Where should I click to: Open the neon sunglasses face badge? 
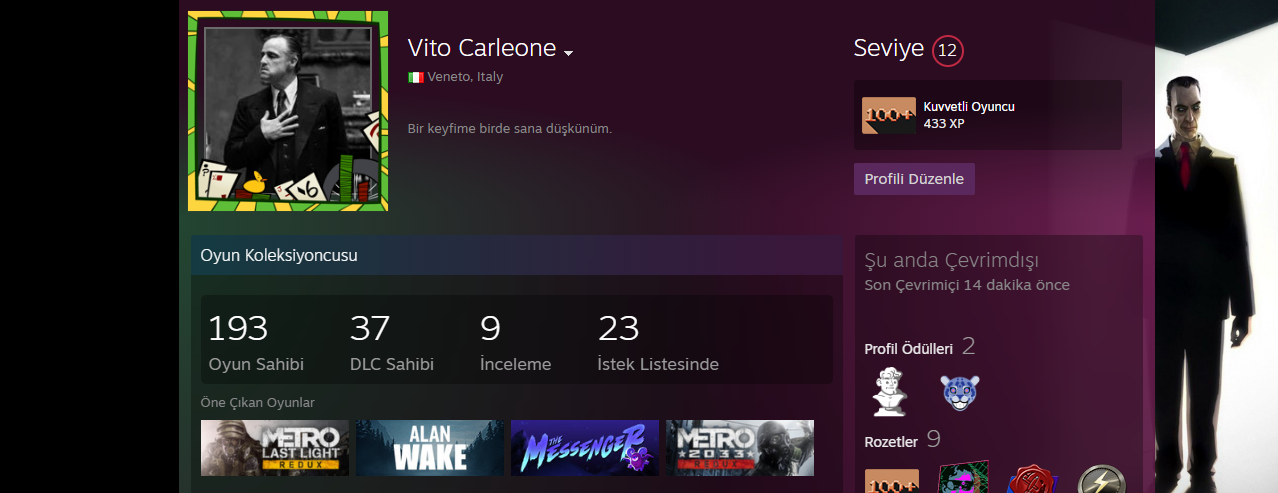tap(962, 477)
